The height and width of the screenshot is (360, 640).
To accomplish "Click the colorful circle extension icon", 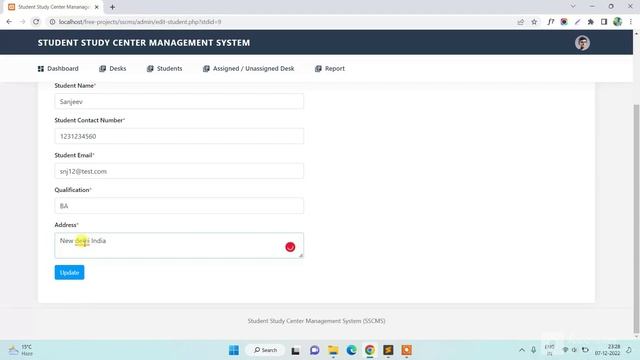I will point(564,22).
